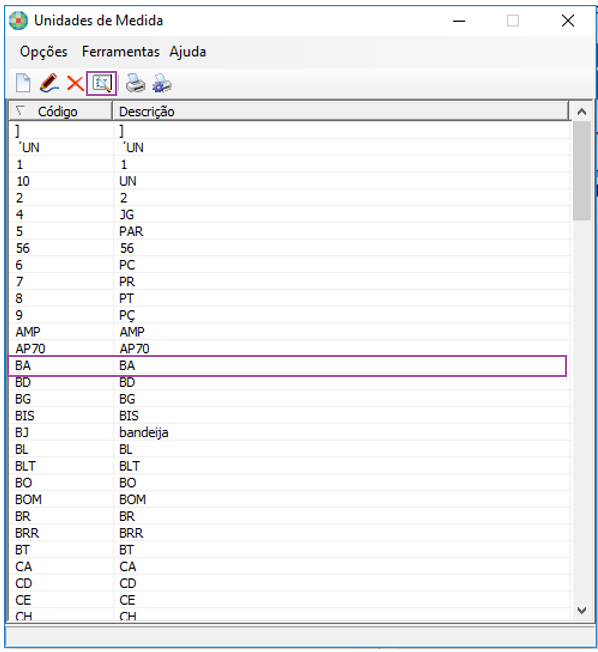
Task: Select the BJ bandeija row
Action: (x=289, y=432)
